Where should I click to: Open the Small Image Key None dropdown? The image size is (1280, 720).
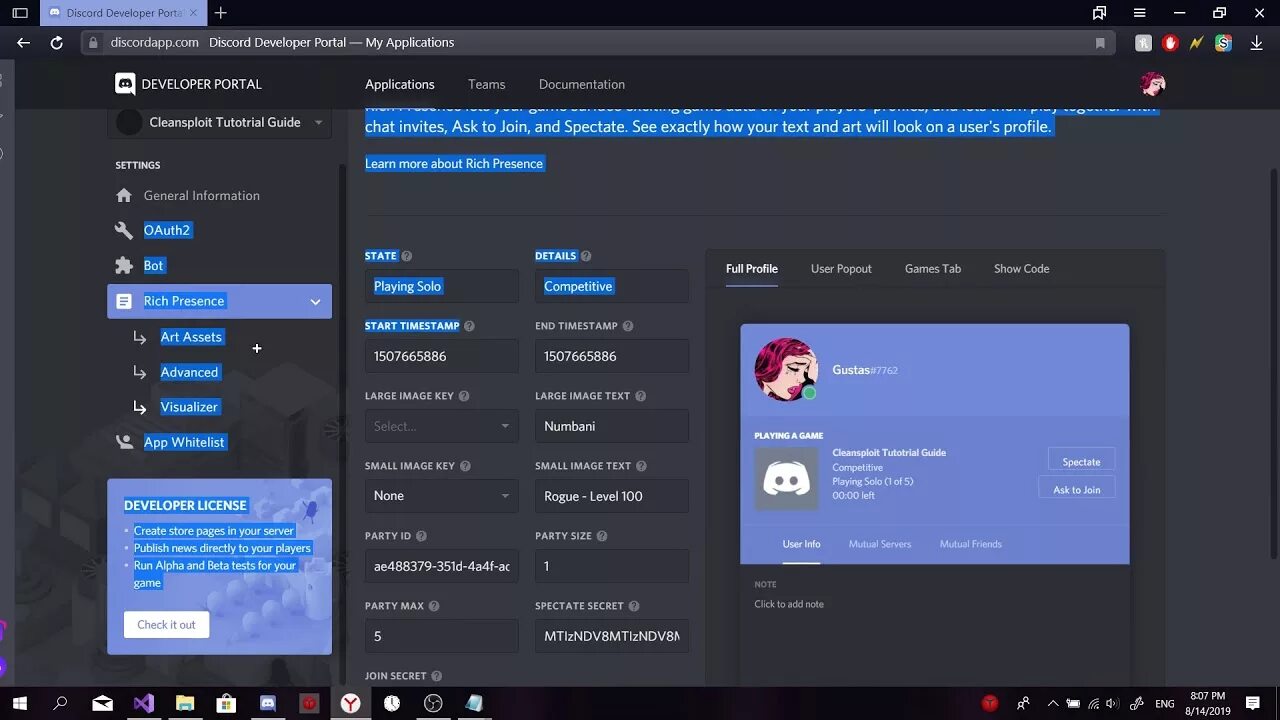pos(441,496)
